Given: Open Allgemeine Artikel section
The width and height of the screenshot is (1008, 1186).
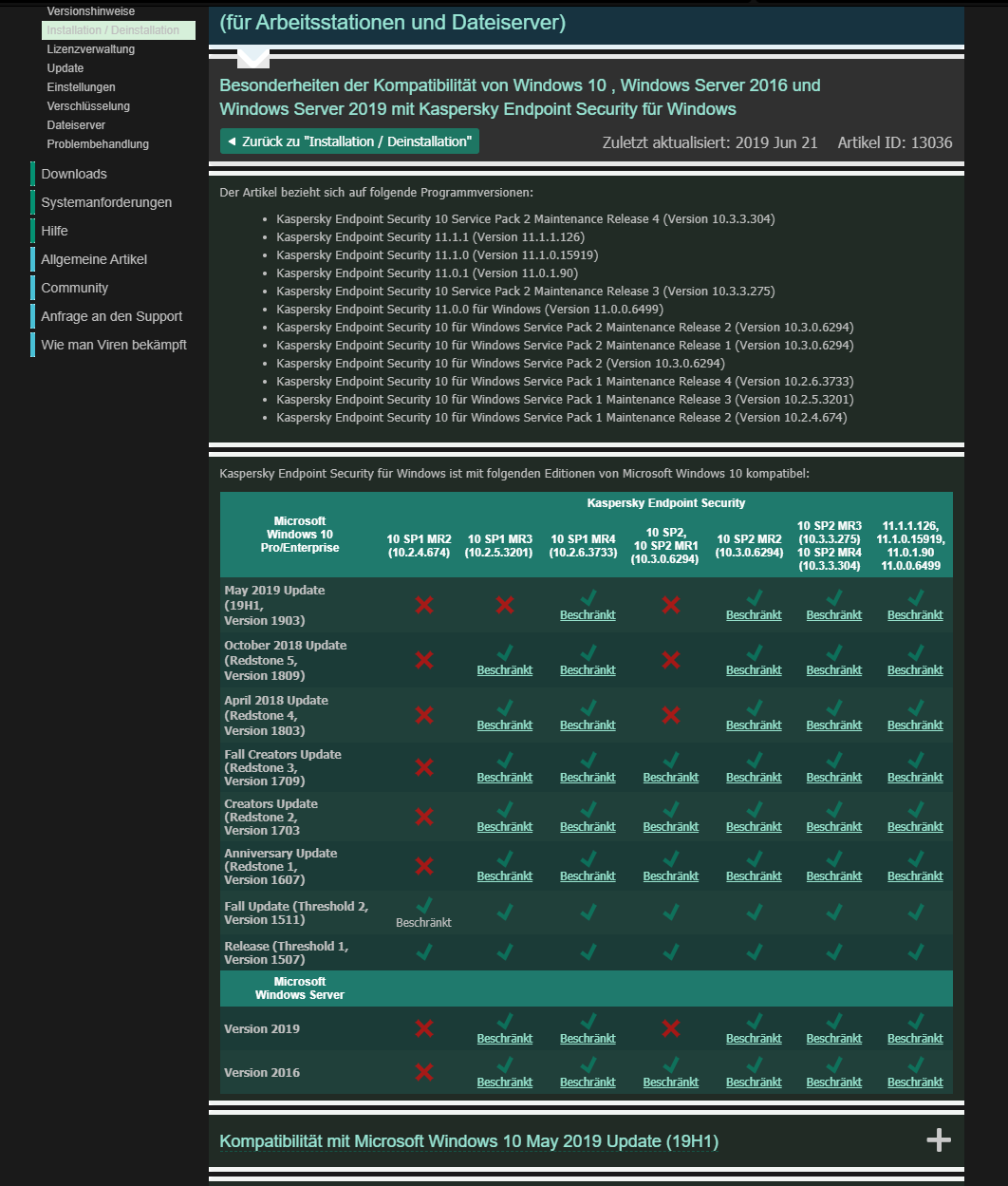Looking at the screenshot, I should [x=94, y=259].
